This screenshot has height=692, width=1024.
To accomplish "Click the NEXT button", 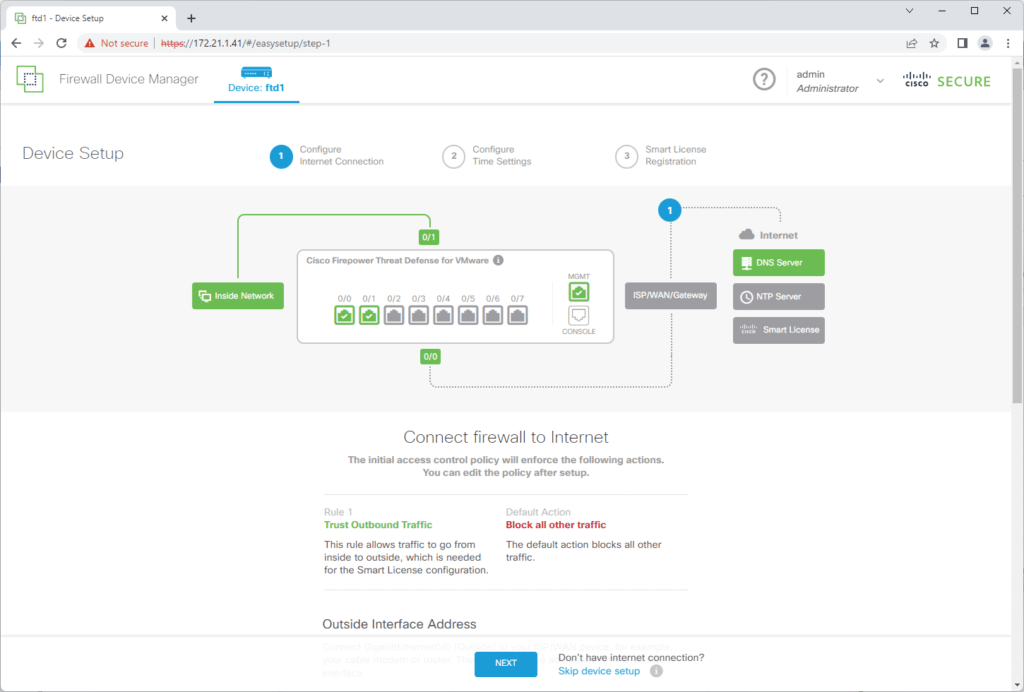I will [505, 663].
